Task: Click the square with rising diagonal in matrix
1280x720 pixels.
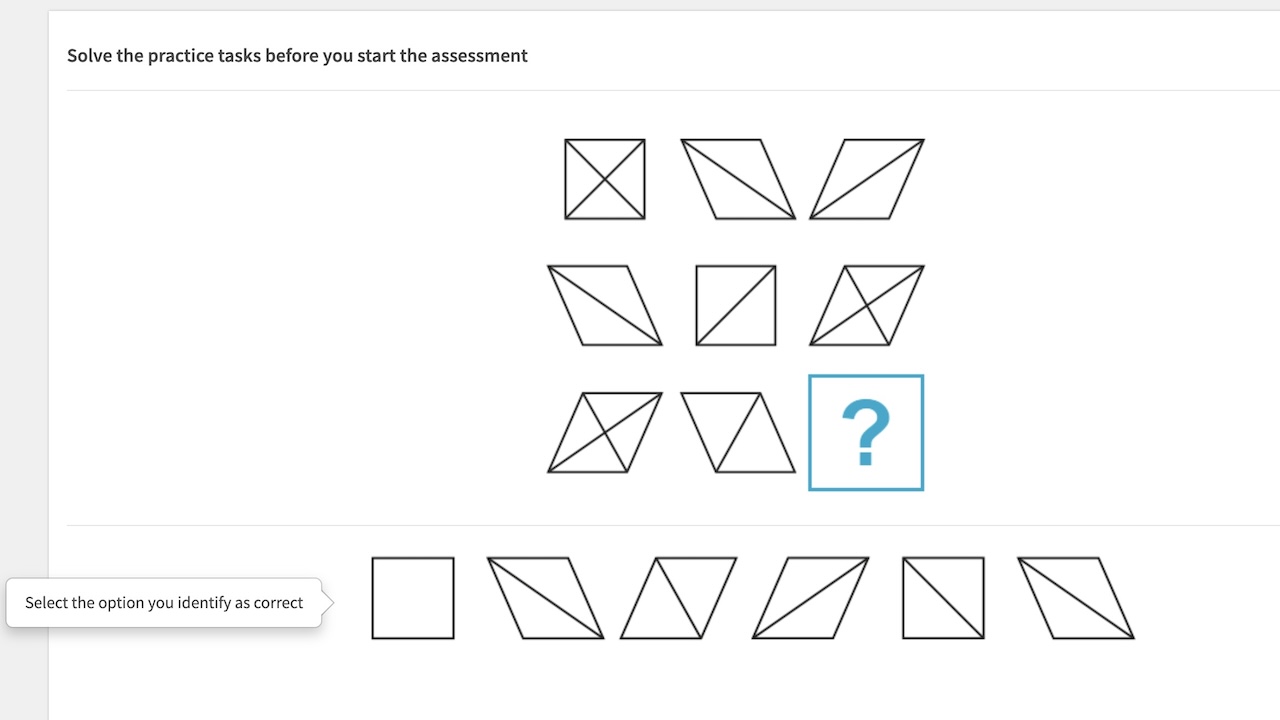Action: click(736, 305)
